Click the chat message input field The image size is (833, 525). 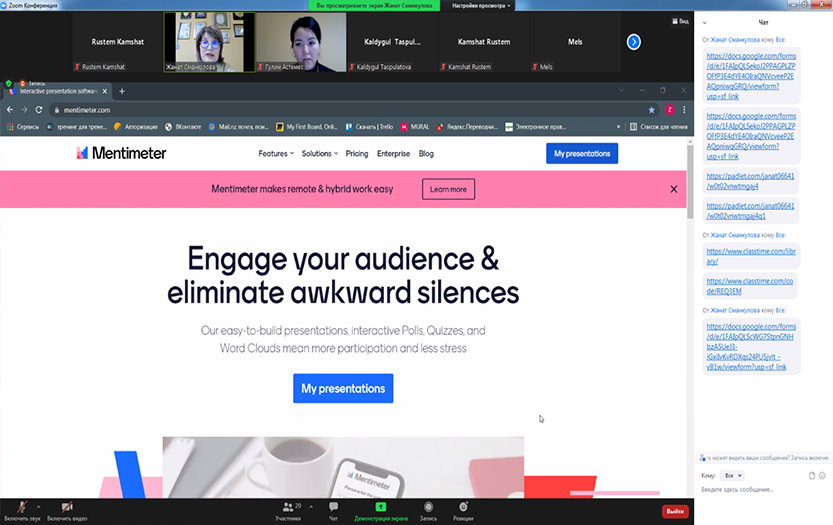(x=760, y=490)
